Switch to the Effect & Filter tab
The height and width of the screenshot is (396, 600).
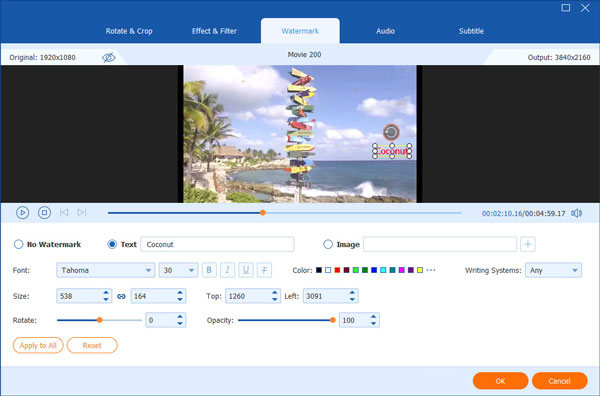point(214,31)
